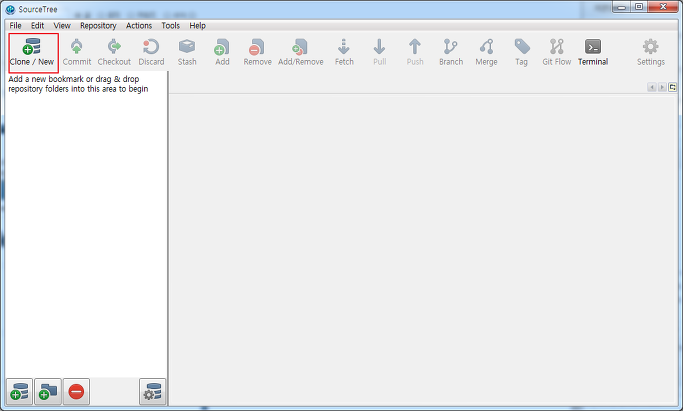This screenshot has width=683, height=411.
Task: Click the Push toolbar icon
Action: point(415,47)
